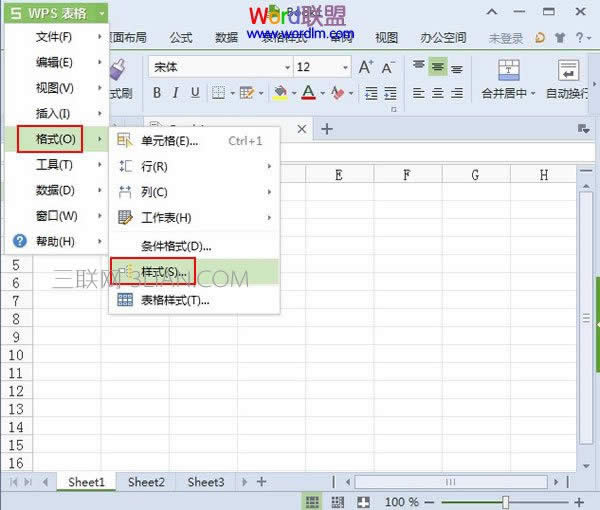The image size is (600, 510).
Task: Click 未登录 to sign in
Action: point(505,38)
